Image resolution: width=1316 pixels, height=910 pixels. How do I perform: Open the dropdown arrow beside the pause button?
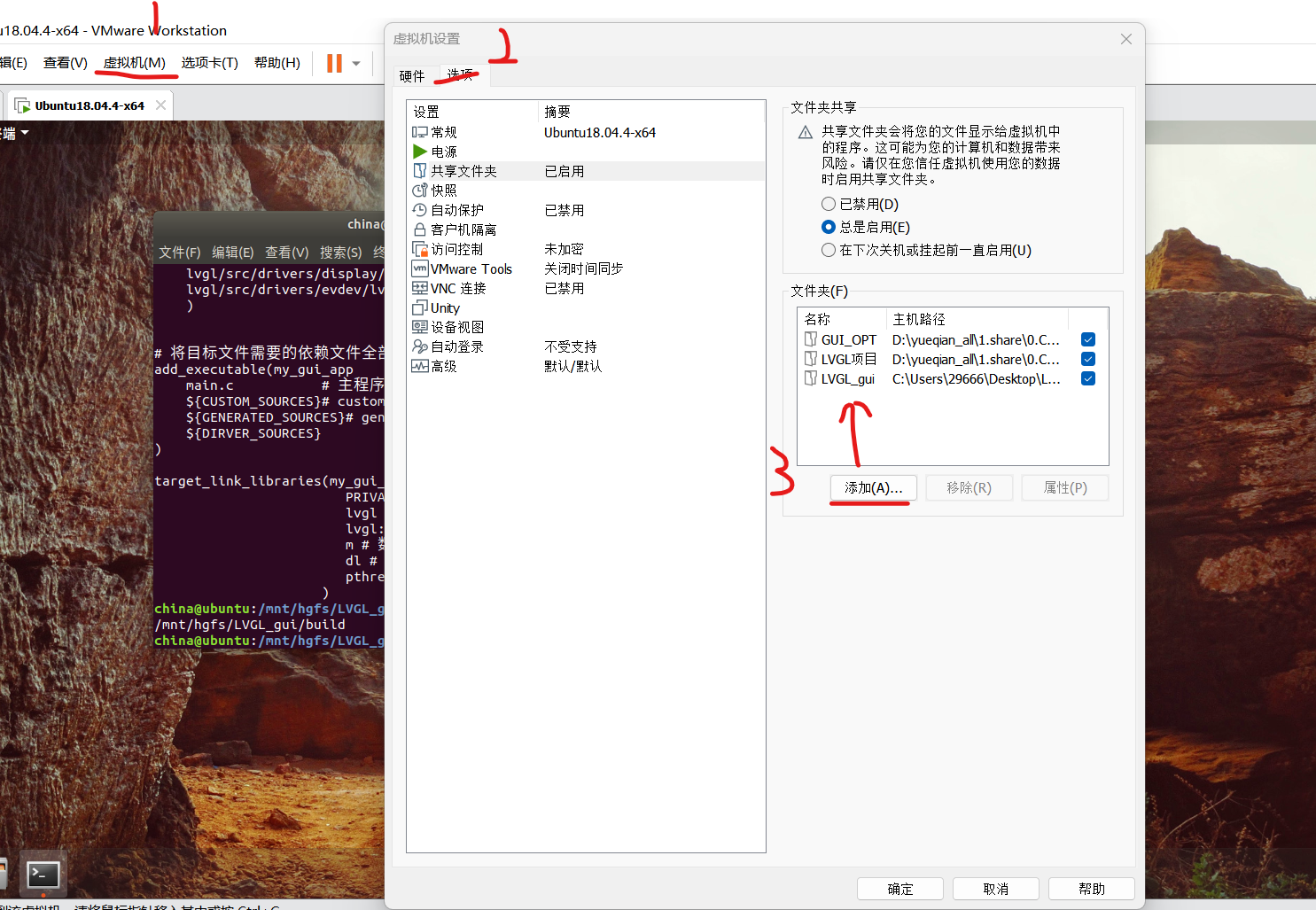pos(356,63)
